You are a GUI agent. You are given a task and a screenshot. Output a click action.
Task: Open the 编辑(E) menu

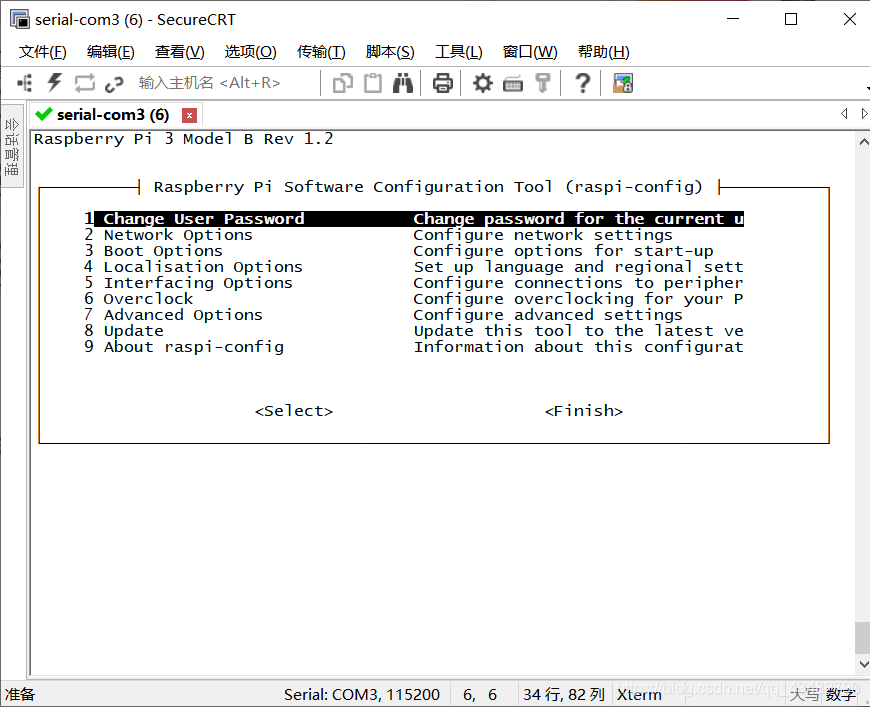click(x=110, y=52)
